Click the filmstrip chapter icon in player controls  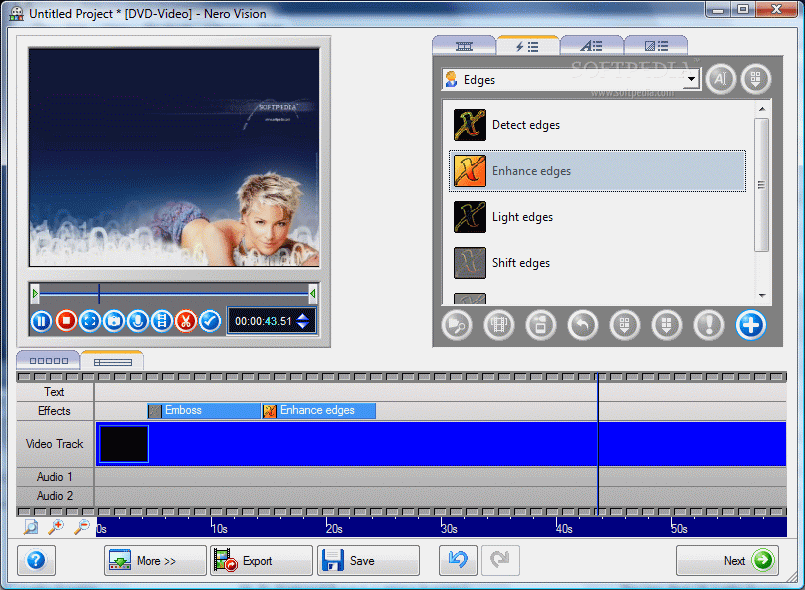coord(162,321)
